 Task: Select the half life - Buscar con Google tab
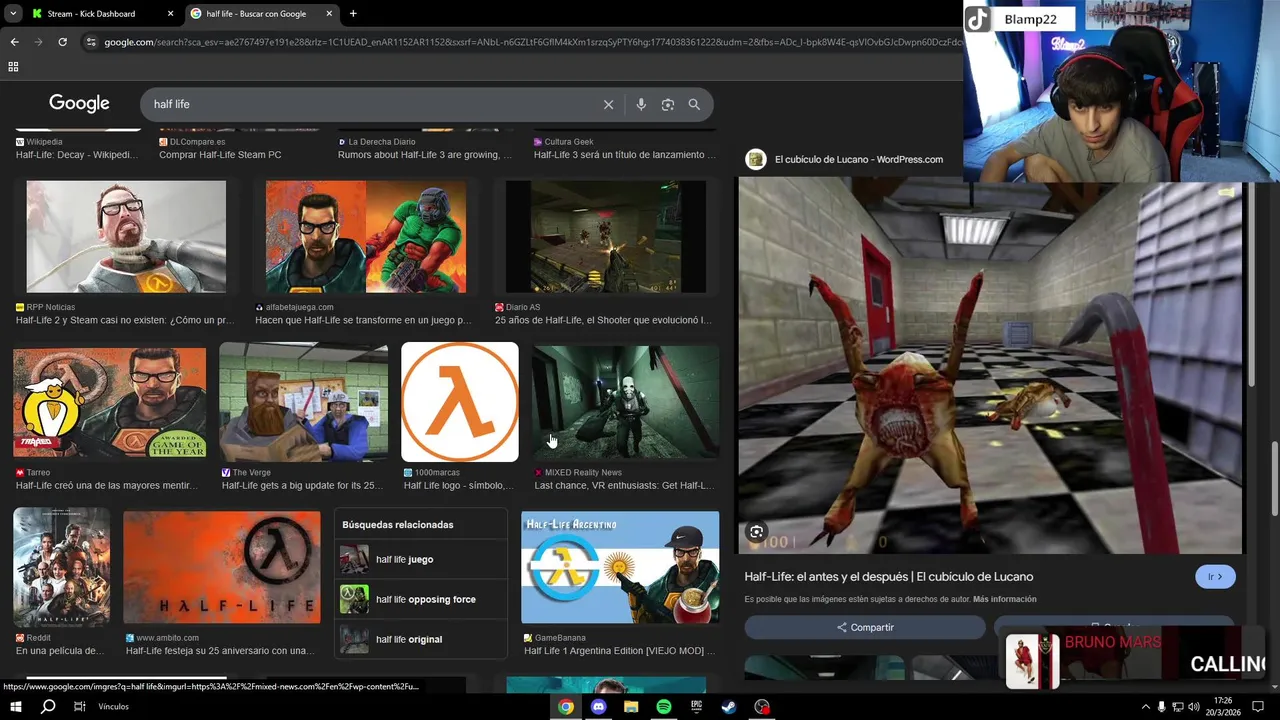(x=262, y=14)
